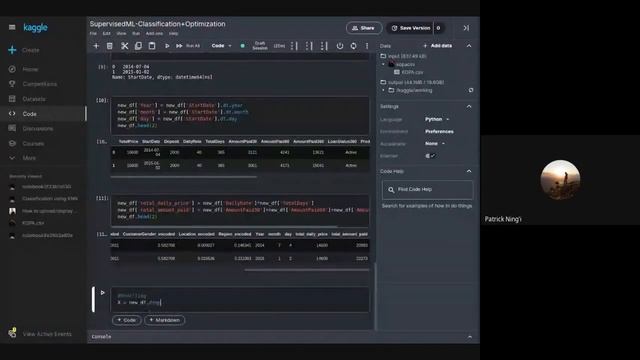Open the Help menu

pos(173,33)
